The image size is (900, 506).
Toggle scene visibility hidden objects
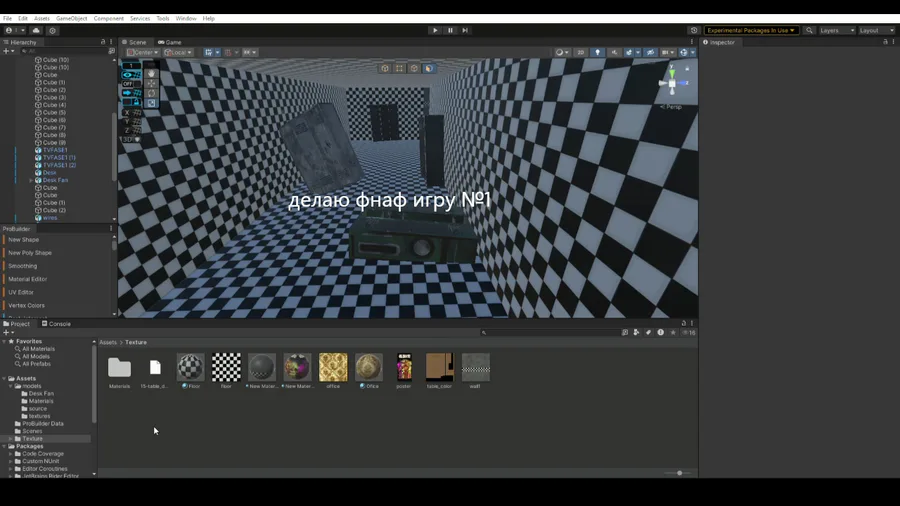click(650, 52)
